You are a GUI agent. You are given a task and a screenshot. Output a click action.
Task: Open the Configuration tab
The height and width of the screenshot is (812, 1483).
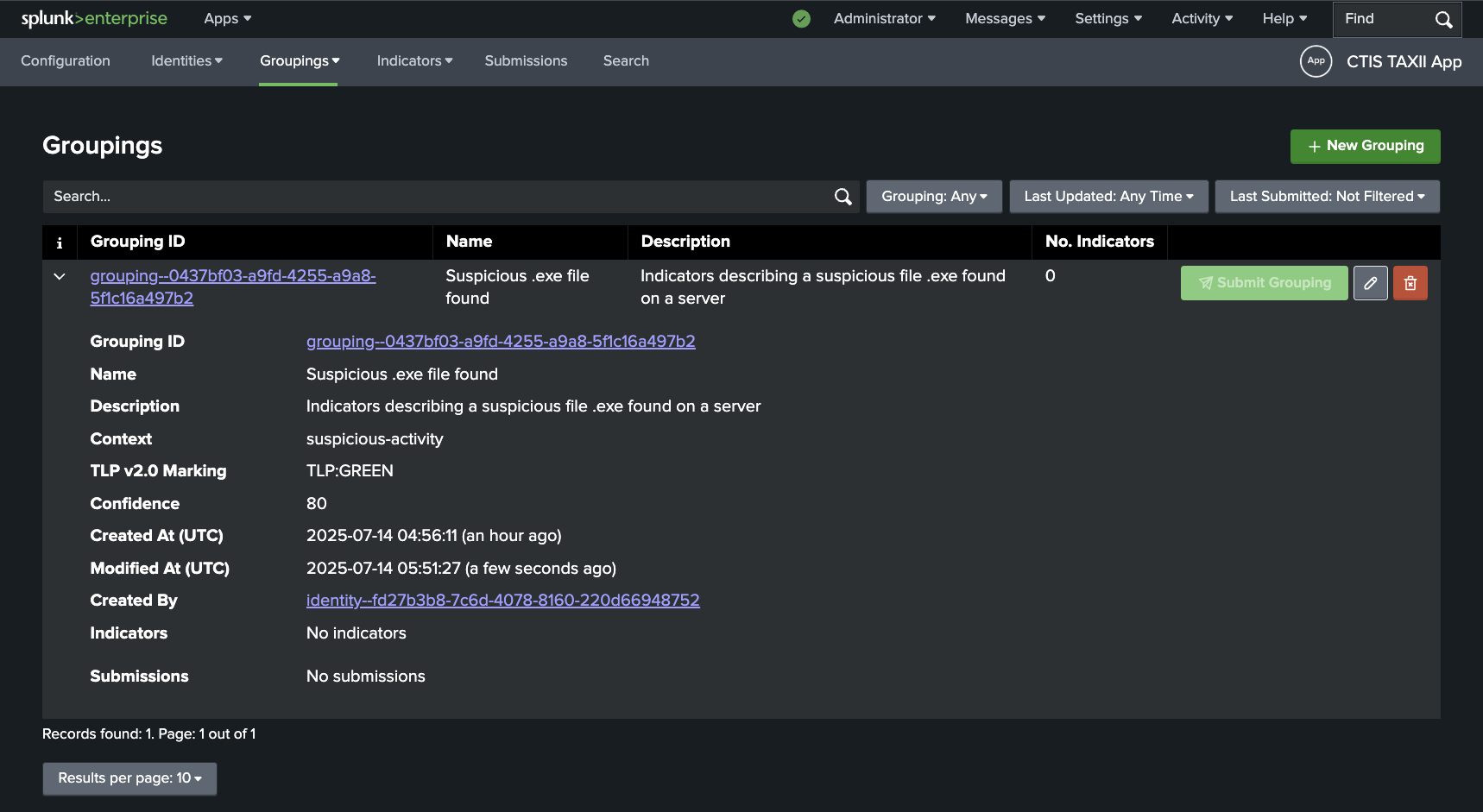pos(66,61)
